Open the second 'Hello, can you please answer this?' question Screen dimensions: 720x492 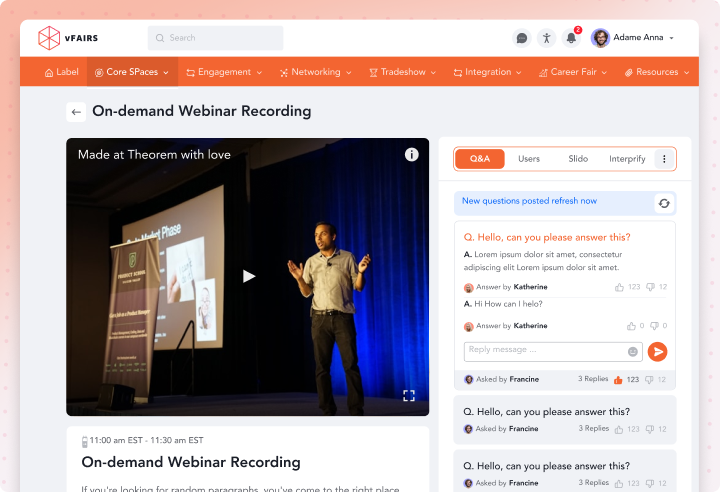coord(546,412)
